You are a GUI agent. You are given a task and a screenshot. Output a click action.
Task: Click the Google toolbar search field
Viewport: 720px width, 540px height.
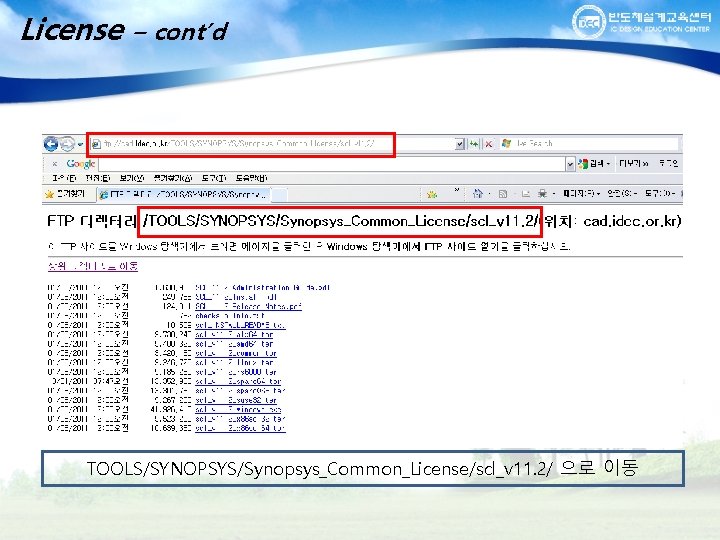pyautogui.click(x=332, y=164)
